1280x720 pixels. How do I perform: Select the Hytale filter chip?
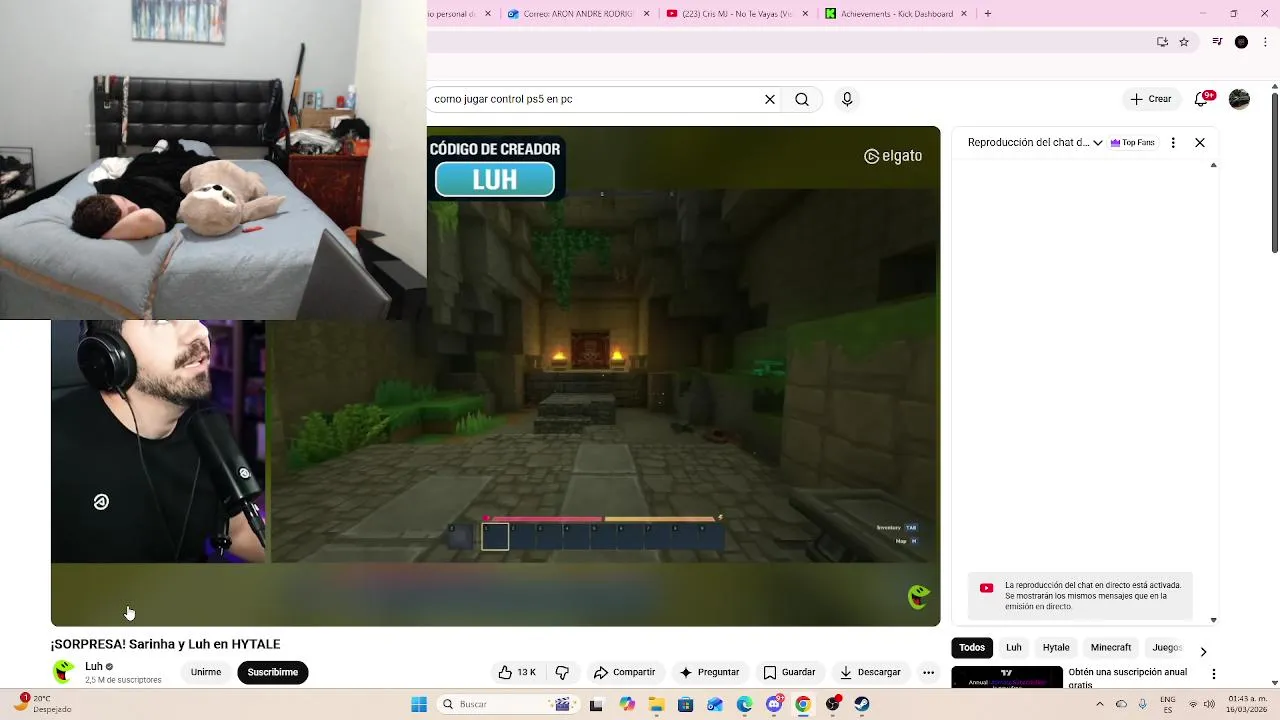pos(1056,647)
